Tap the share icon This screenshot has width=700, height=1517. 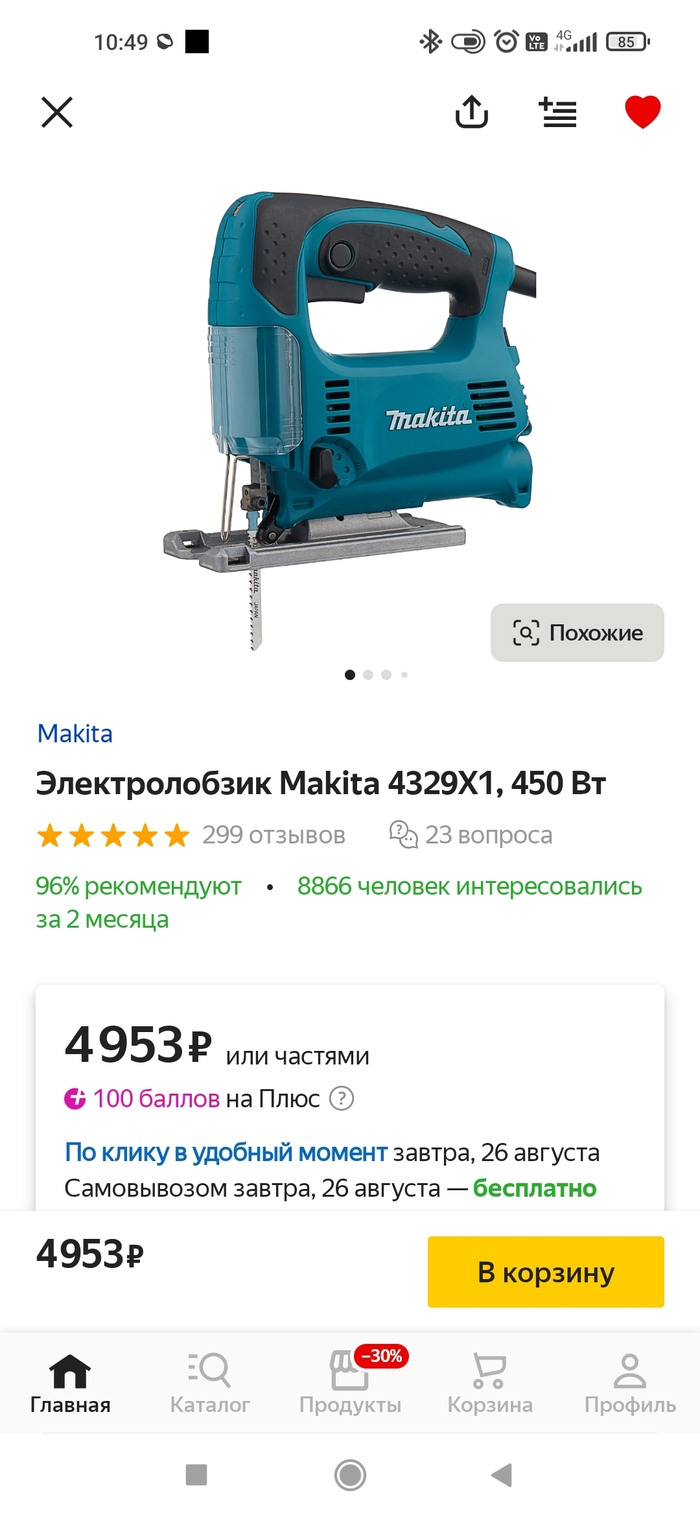tap(471, 111)
